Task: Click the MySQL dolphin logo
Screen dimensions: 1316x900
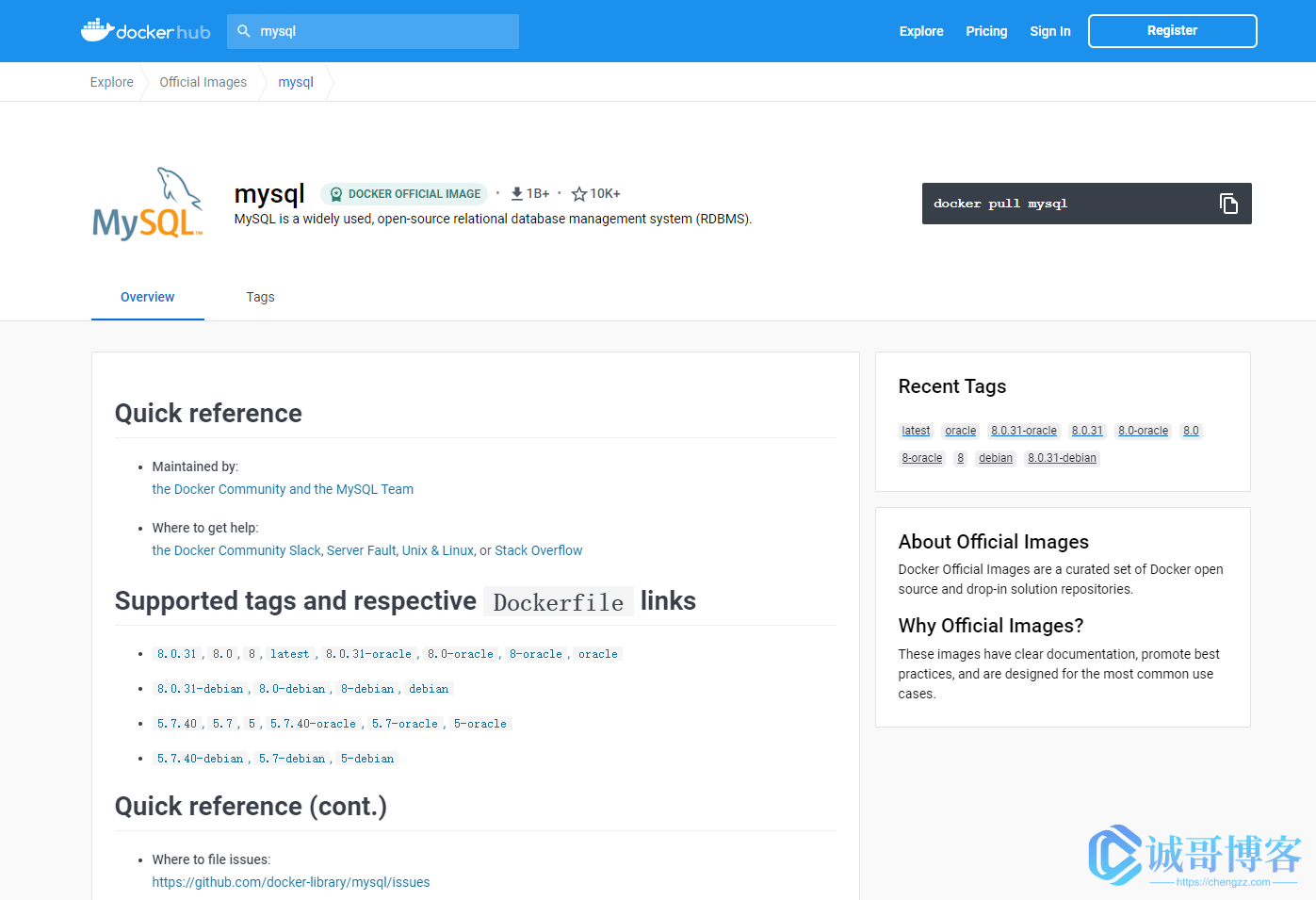Action: click(x=148, y=204)
